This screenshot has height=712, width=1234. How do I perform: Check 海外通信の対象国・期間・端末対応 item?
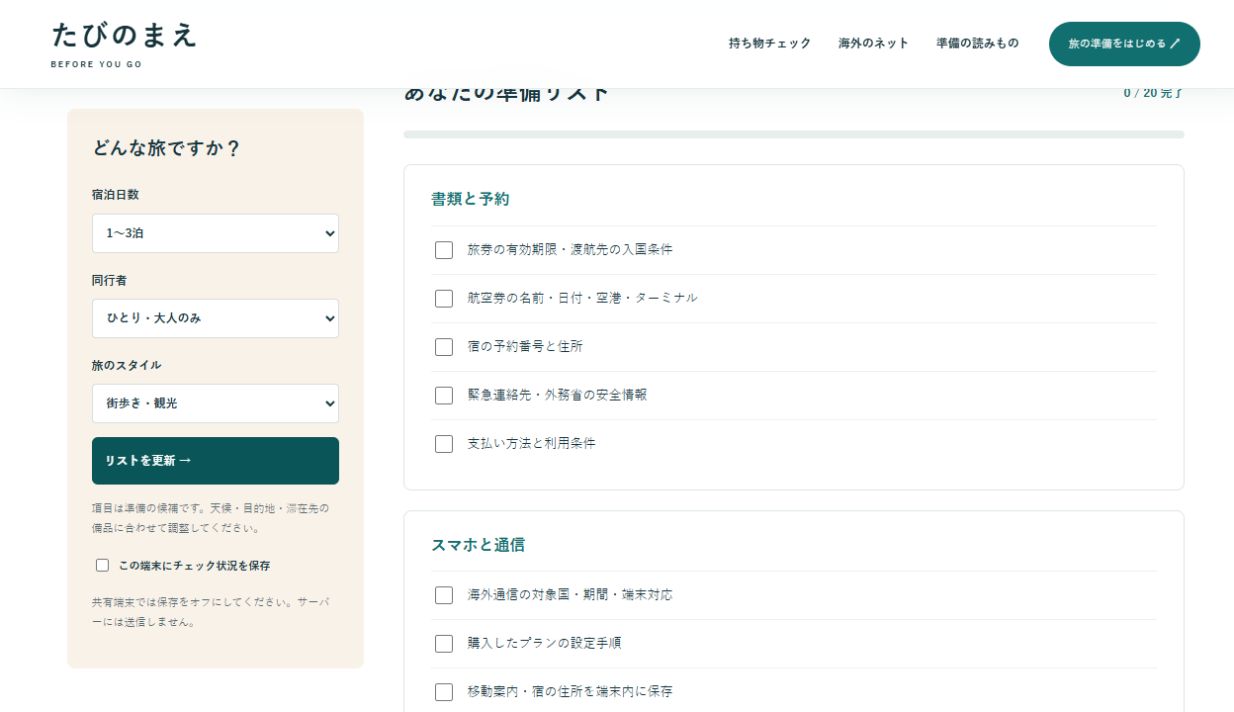point(444,595)
